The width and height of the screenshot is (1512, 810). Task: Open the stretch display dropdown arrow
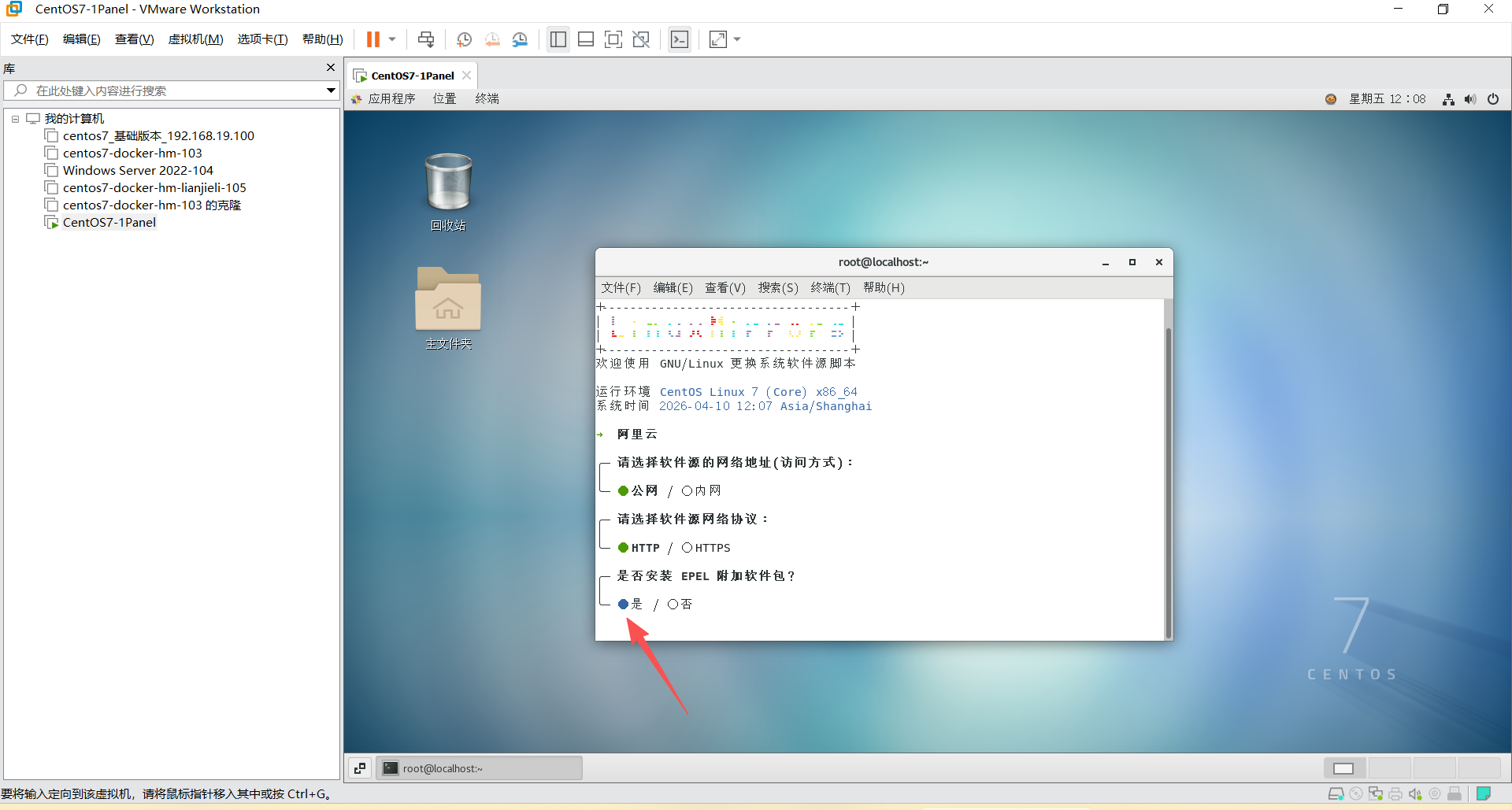pyautogui.click(x=737, y=39)
